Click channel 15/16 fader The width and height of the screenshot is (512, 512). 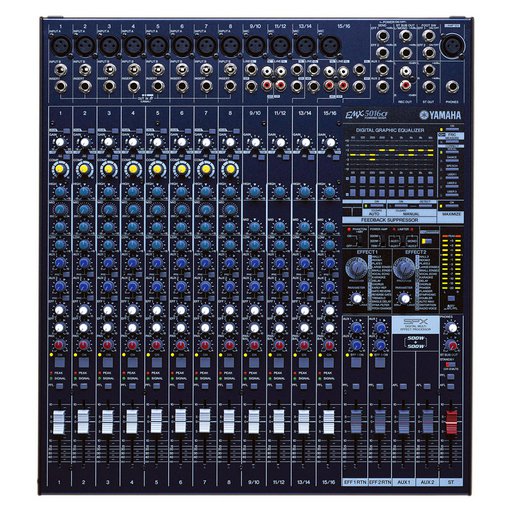328,422
